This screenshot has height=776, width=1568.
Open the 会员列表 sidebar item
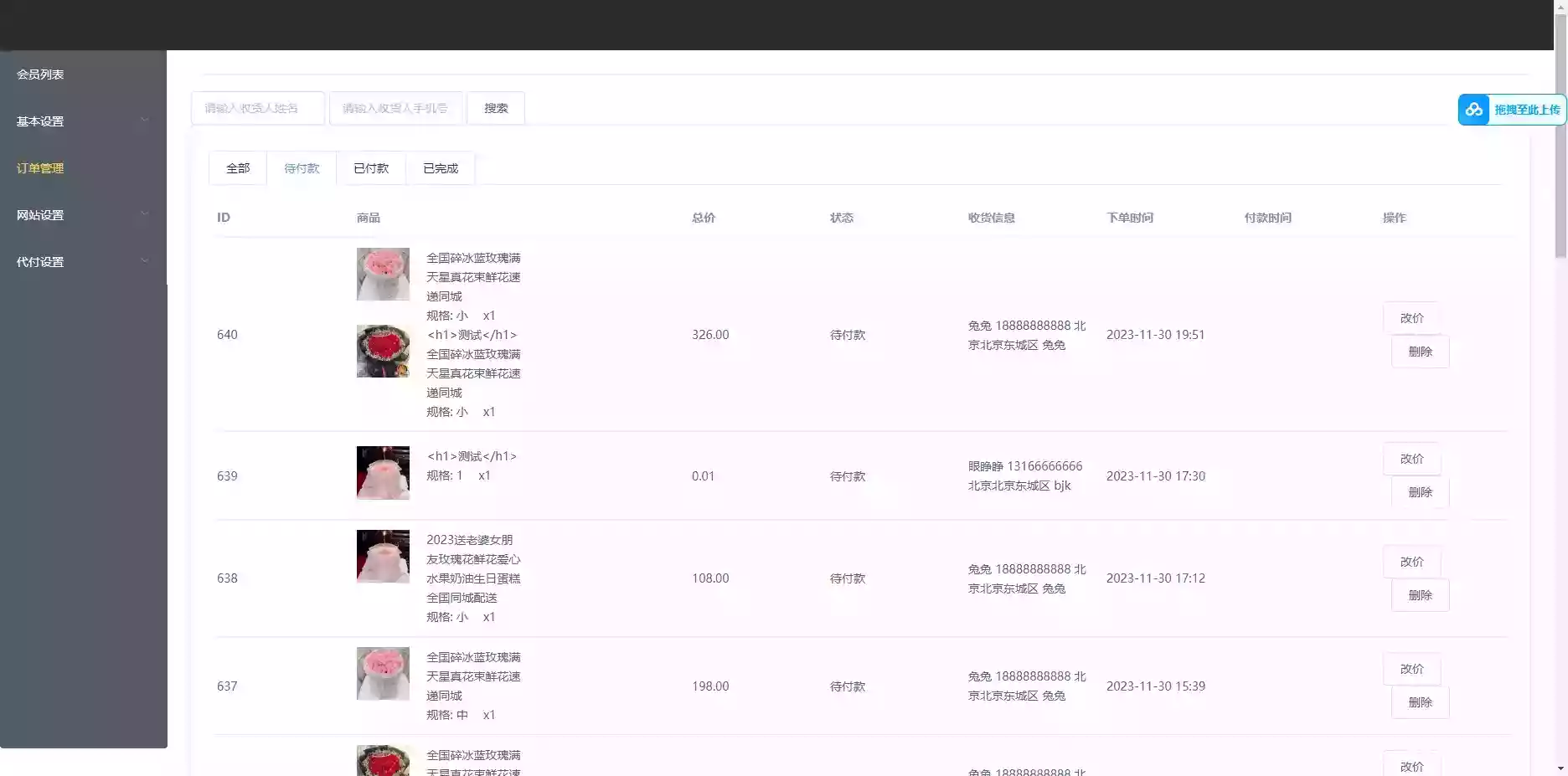[x=41, y=74]
